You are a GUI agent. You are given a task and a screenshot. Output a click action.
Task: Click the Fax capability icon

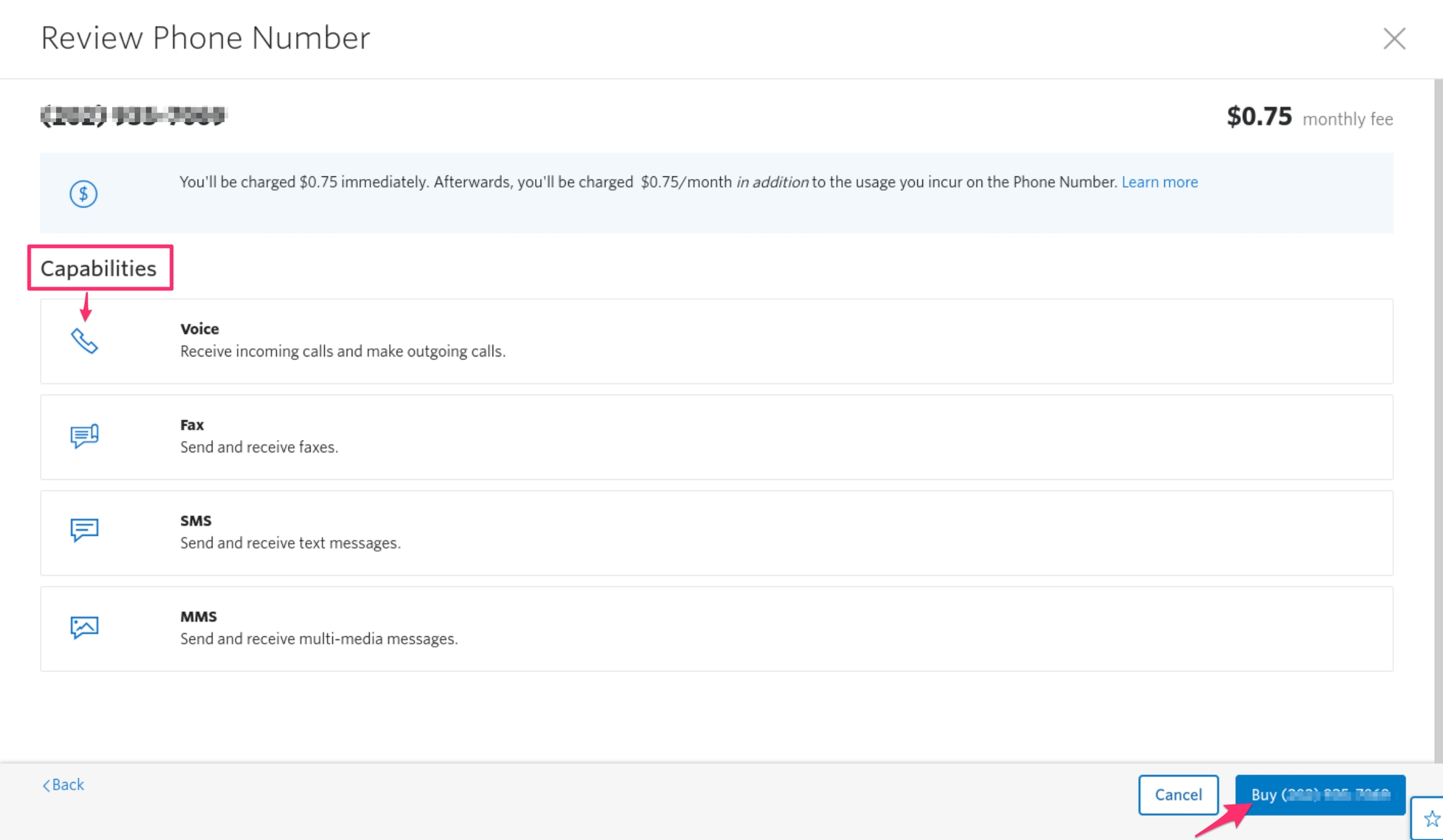click(x=84, y=436)
